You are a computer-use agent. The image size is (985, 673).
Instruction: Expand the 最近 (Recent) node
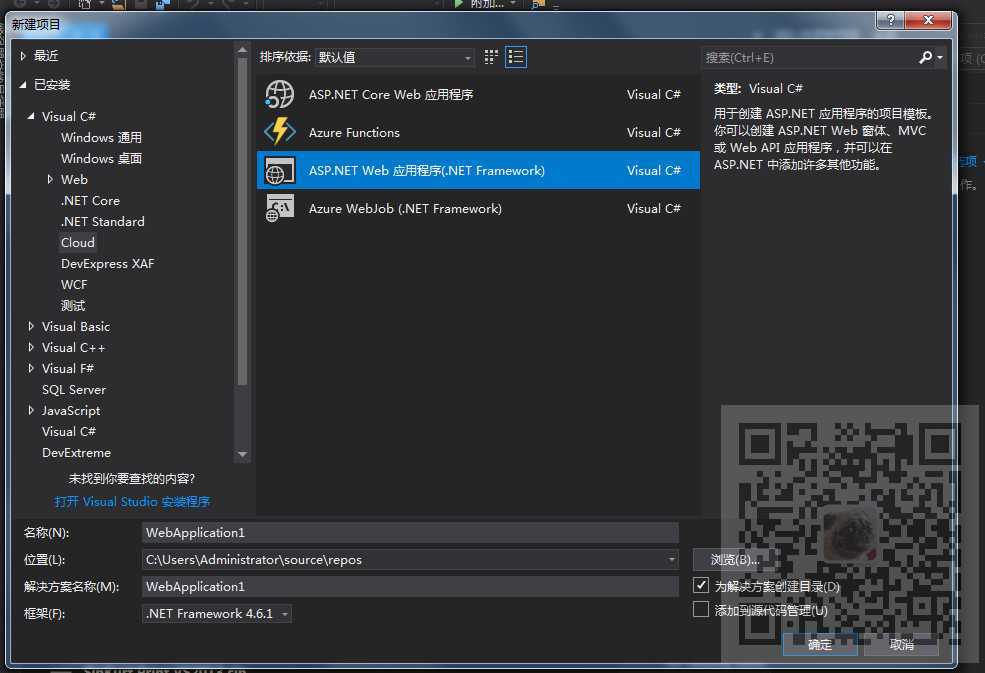click(23, 56)
